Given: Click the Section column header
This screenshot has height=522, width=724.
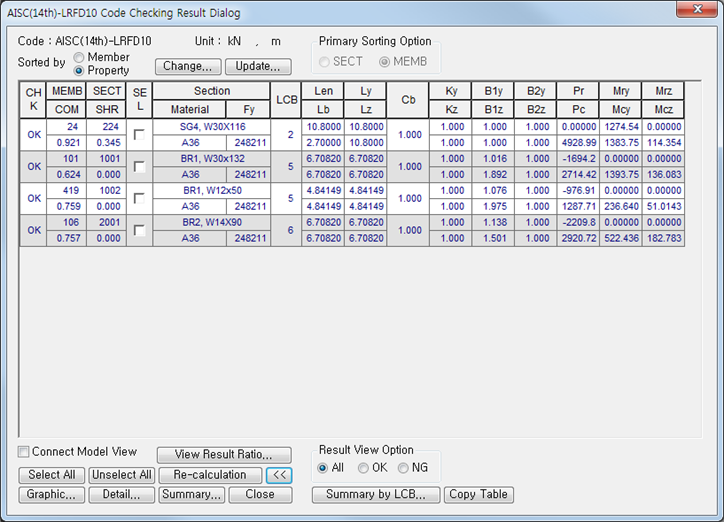Looking at the screenshot, I should point(211,91).
